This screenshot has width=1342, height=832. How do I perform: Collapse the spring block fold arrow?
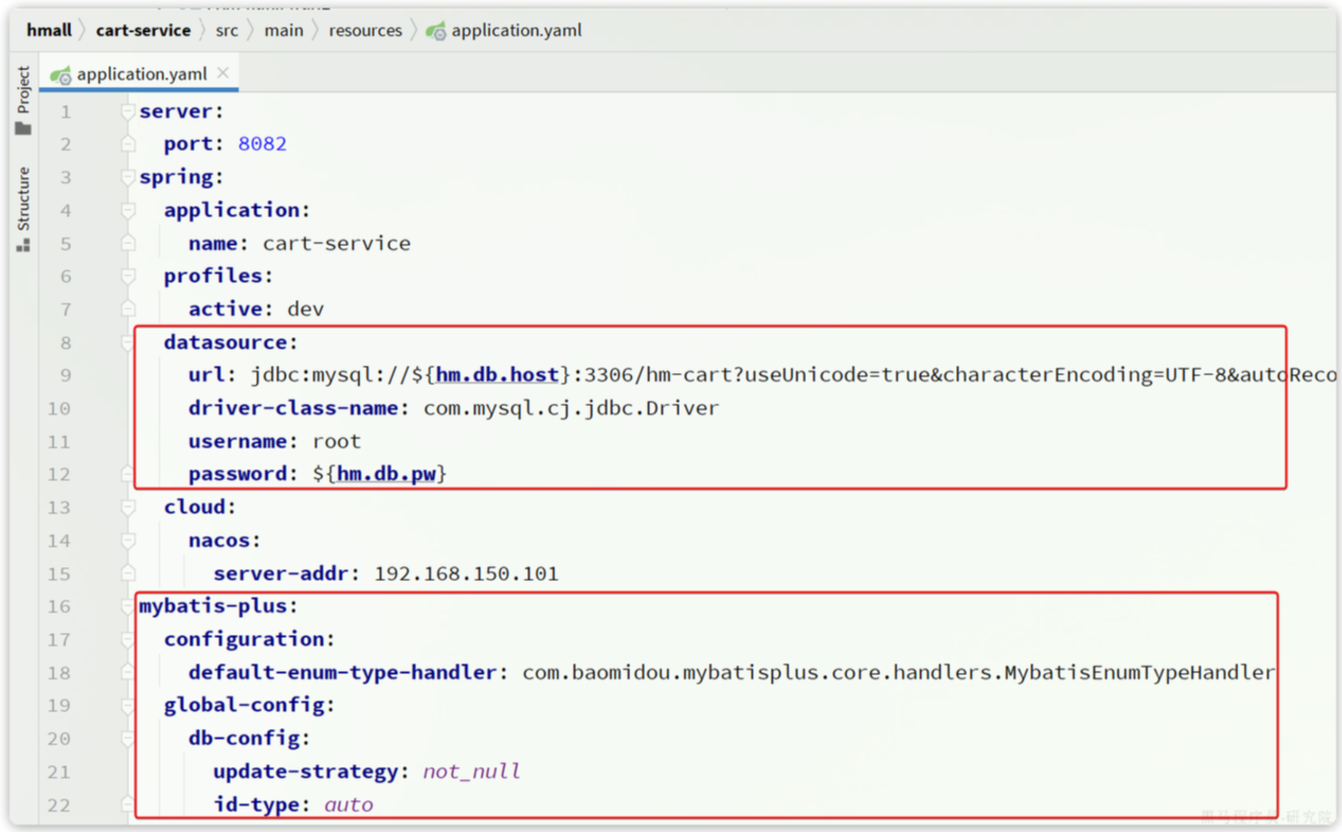pyautogui.click(x=128, y=177)
